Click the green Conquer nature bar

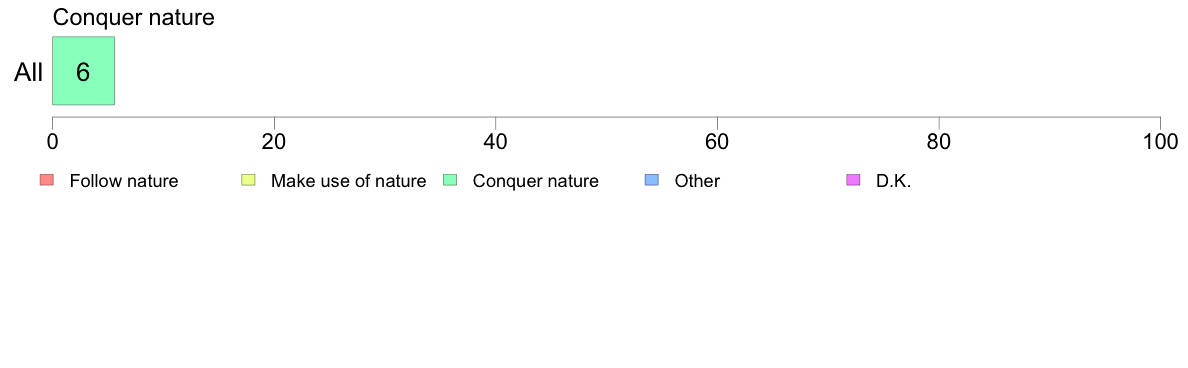pyautogui.click(x=83, y=70)
